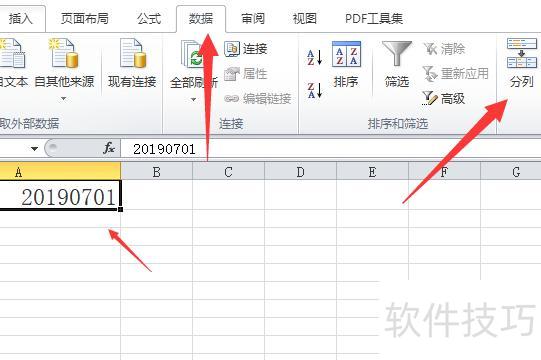Open the 公式 ribbon tab

click(x=149, y=18)
